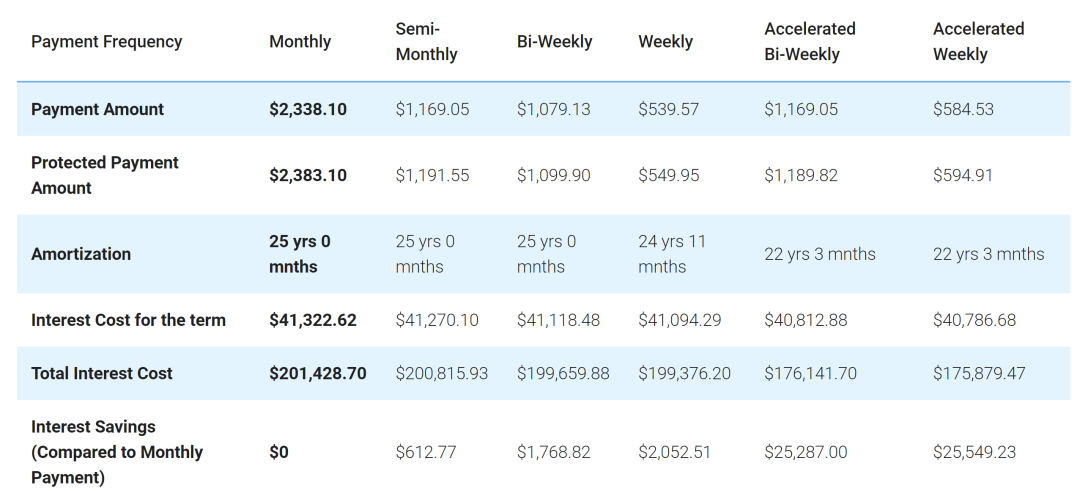Select the $201,428.70 total interest value
Screen dimensions: 1080x491
pyautogui.click(x=318, y=373)
